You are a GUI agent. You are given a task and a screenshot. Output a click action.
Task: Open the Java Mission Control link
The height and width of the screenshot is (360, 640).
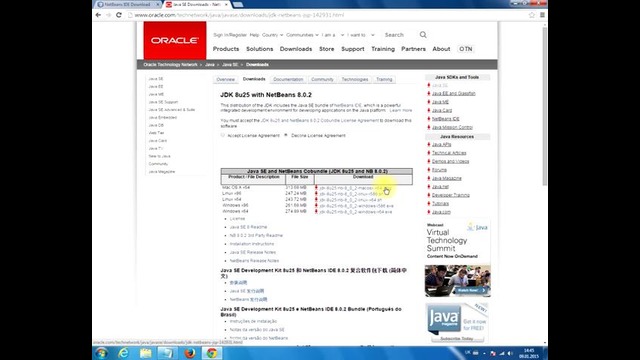pos(452,127)
